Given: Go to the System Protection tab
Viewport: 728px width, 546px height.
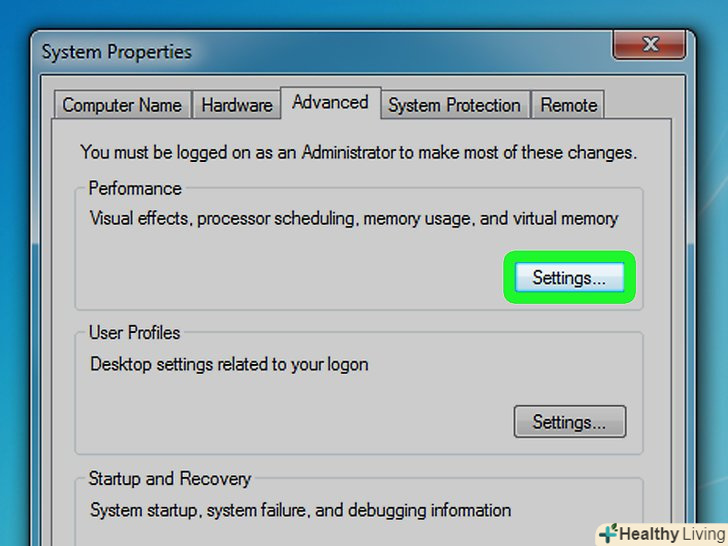Looking at the screenshot, I should pyautogui.click(x=454, y=105).
